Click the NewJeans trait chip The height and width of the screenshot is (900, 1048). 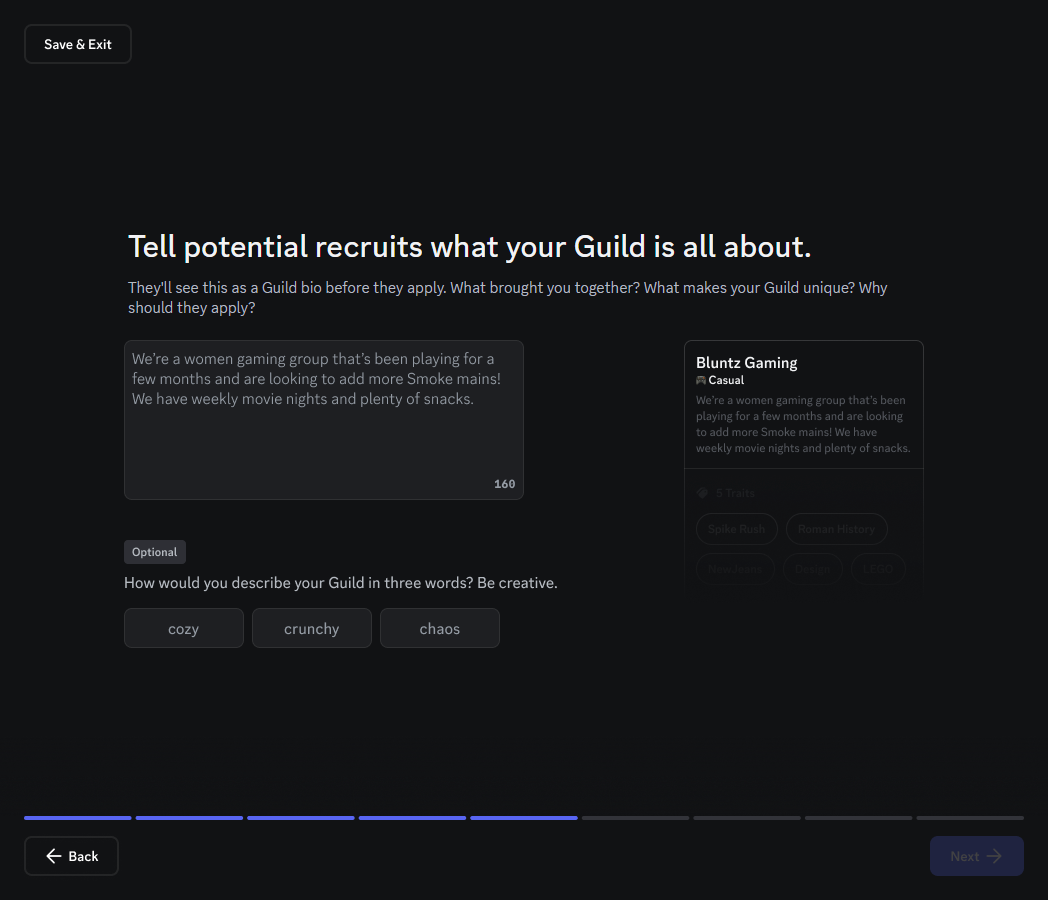click(x=735, y=568)
